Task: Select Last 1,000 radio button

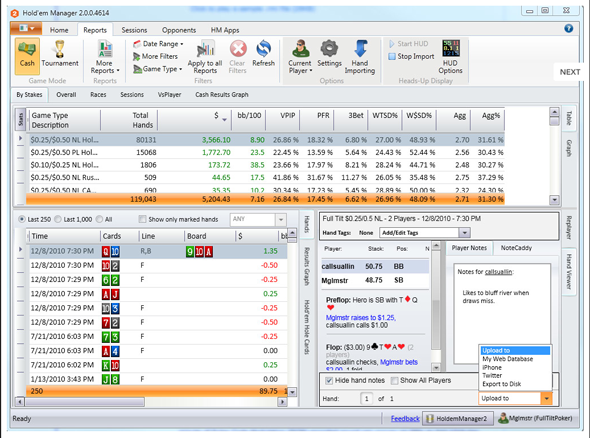Action: click(x=58, y=219)
